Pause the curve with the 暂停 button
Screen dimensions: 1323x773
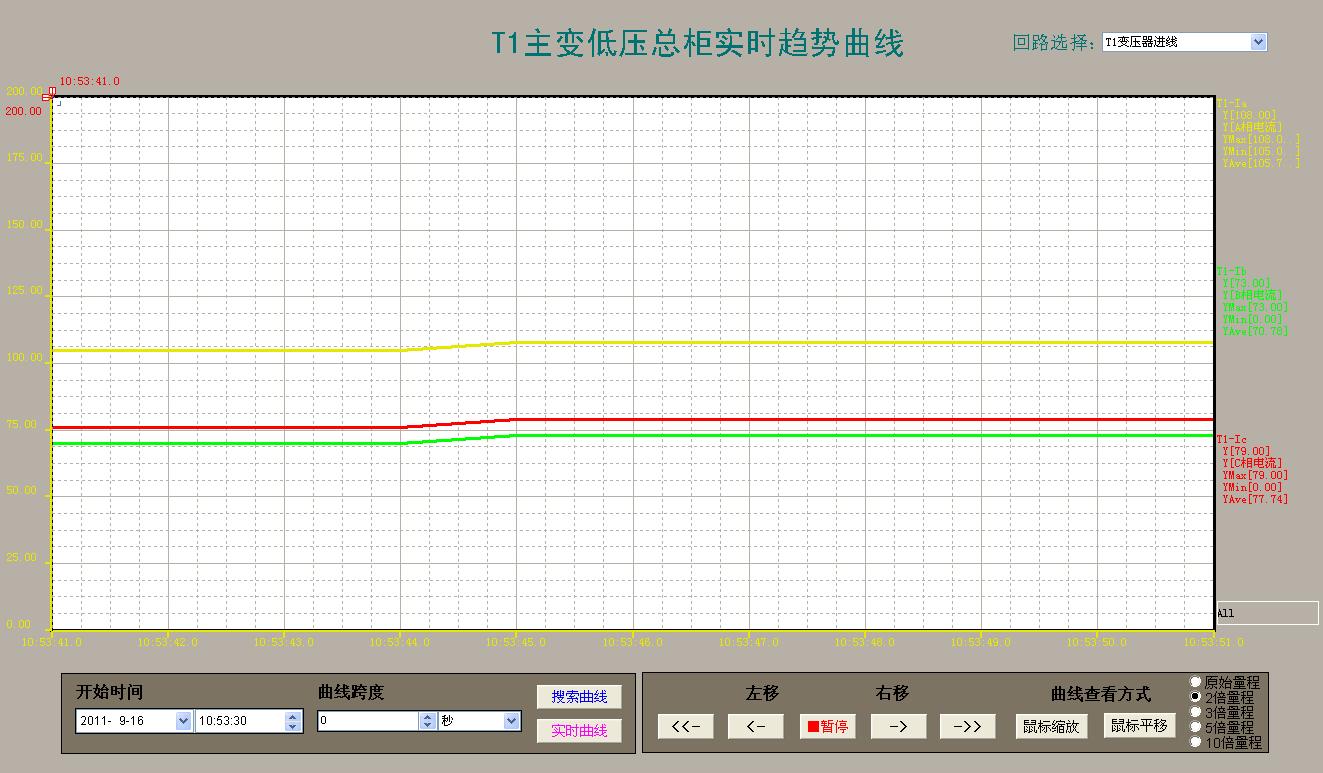click(827, 727)
